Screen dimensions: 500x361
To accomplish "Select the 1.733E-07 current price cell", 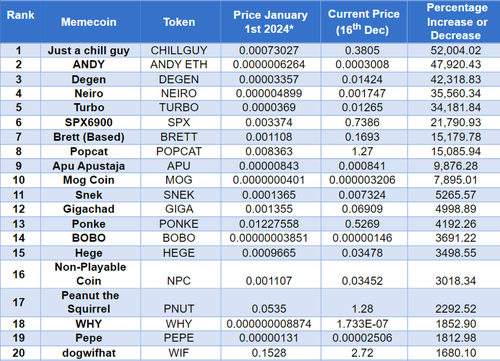I will (362, 324).
